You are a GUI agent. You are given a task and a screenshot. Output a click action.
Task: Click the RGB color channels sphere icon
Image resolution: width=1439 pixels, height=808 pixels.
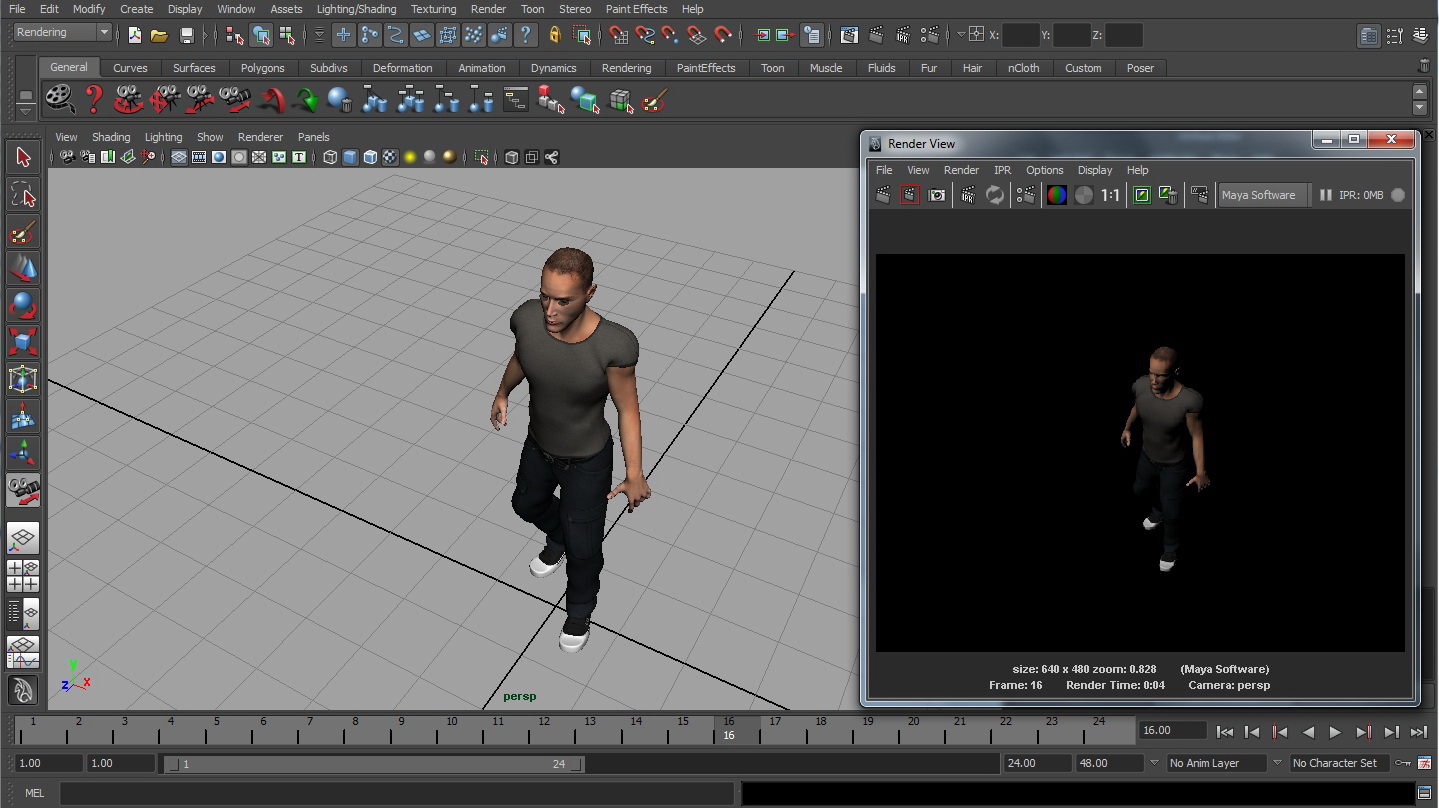pos(1056,195)
